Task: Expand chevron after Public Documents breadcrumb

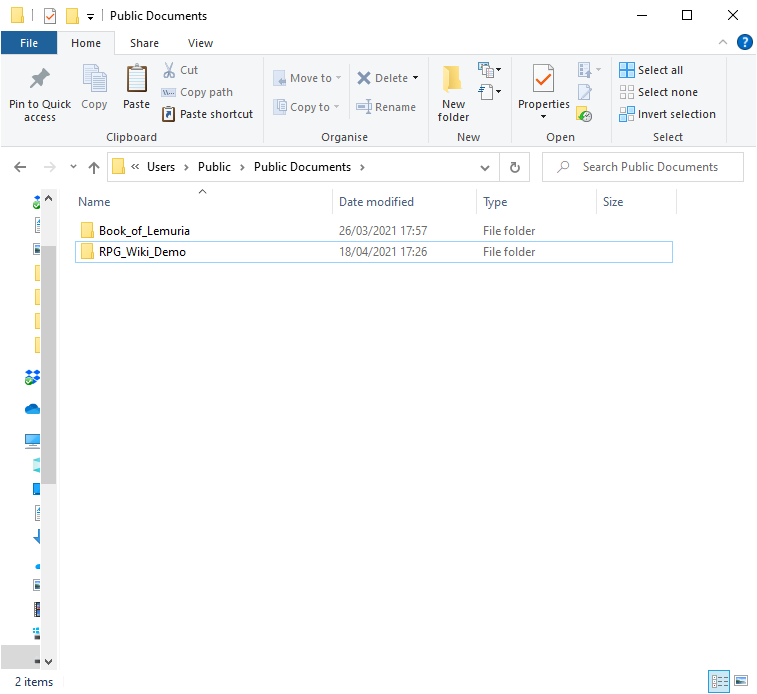Action: pyautogui.click(x=362, y=167)
